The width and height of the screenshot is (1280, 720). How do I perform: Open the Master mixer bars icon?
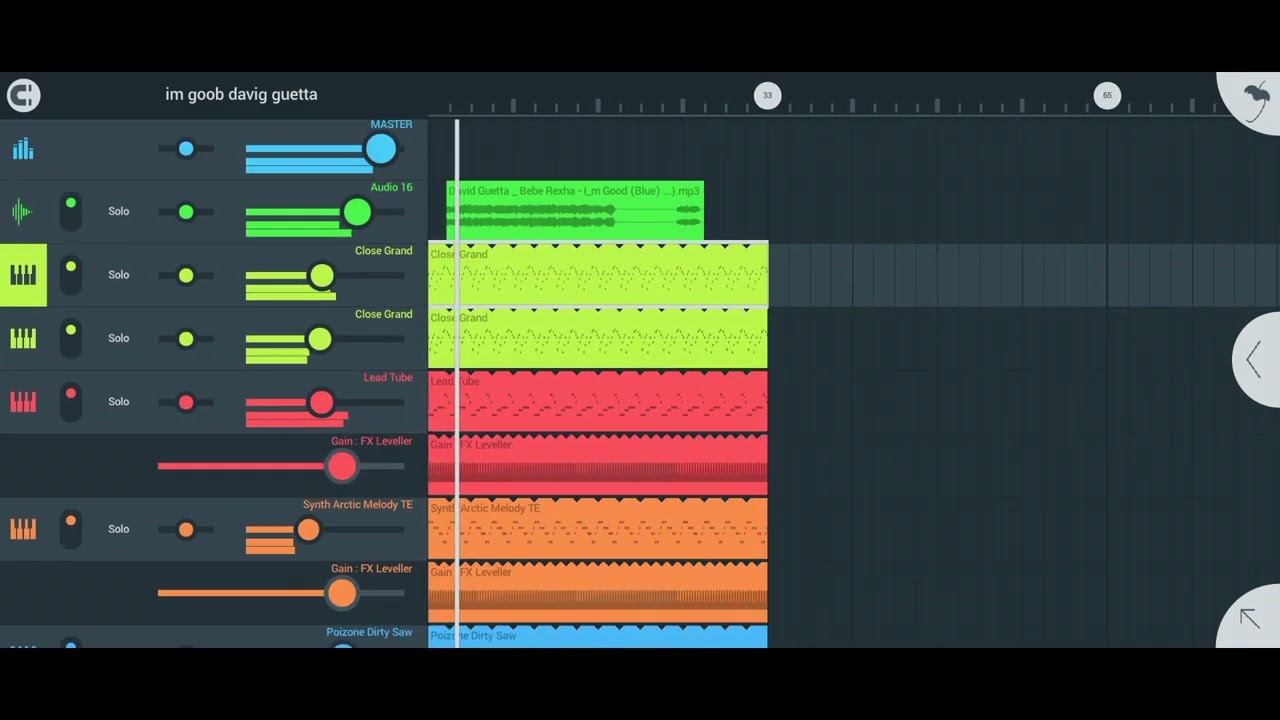click(x=23, y=150)
